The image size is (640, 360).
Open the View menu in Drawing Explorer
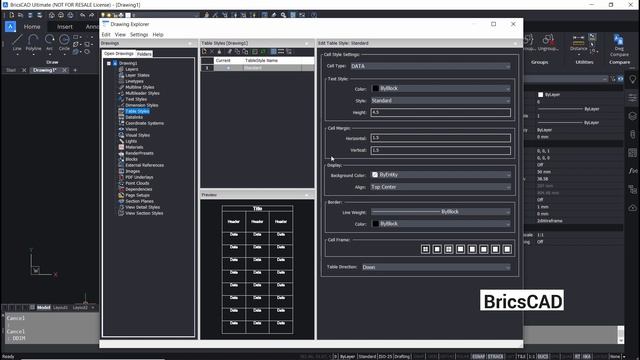(x=120, y=35)
